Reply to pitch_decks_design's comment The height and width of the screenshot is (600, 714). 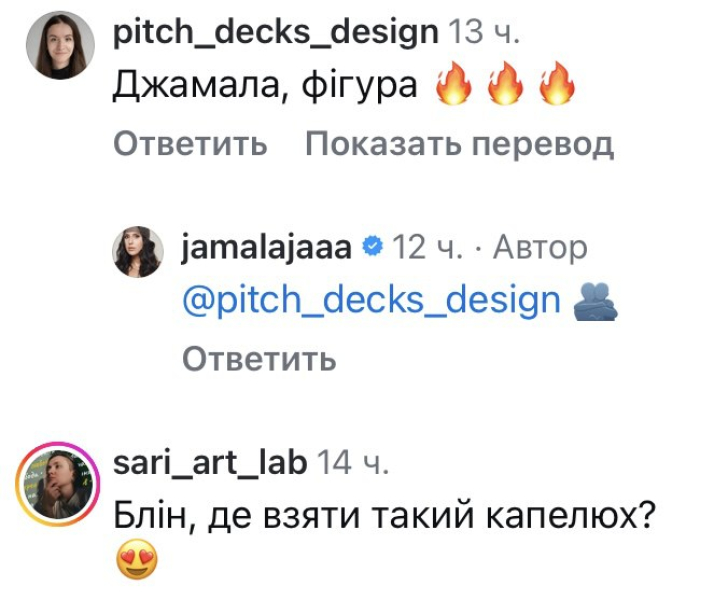pyautogui.click(x=190, y=144)
